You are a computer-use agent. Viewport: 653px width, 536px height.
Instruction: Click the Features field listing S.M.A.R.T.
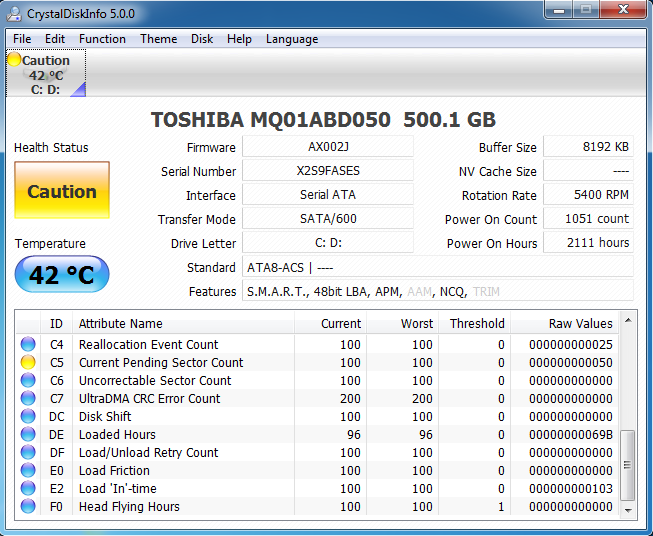point(438,291)
